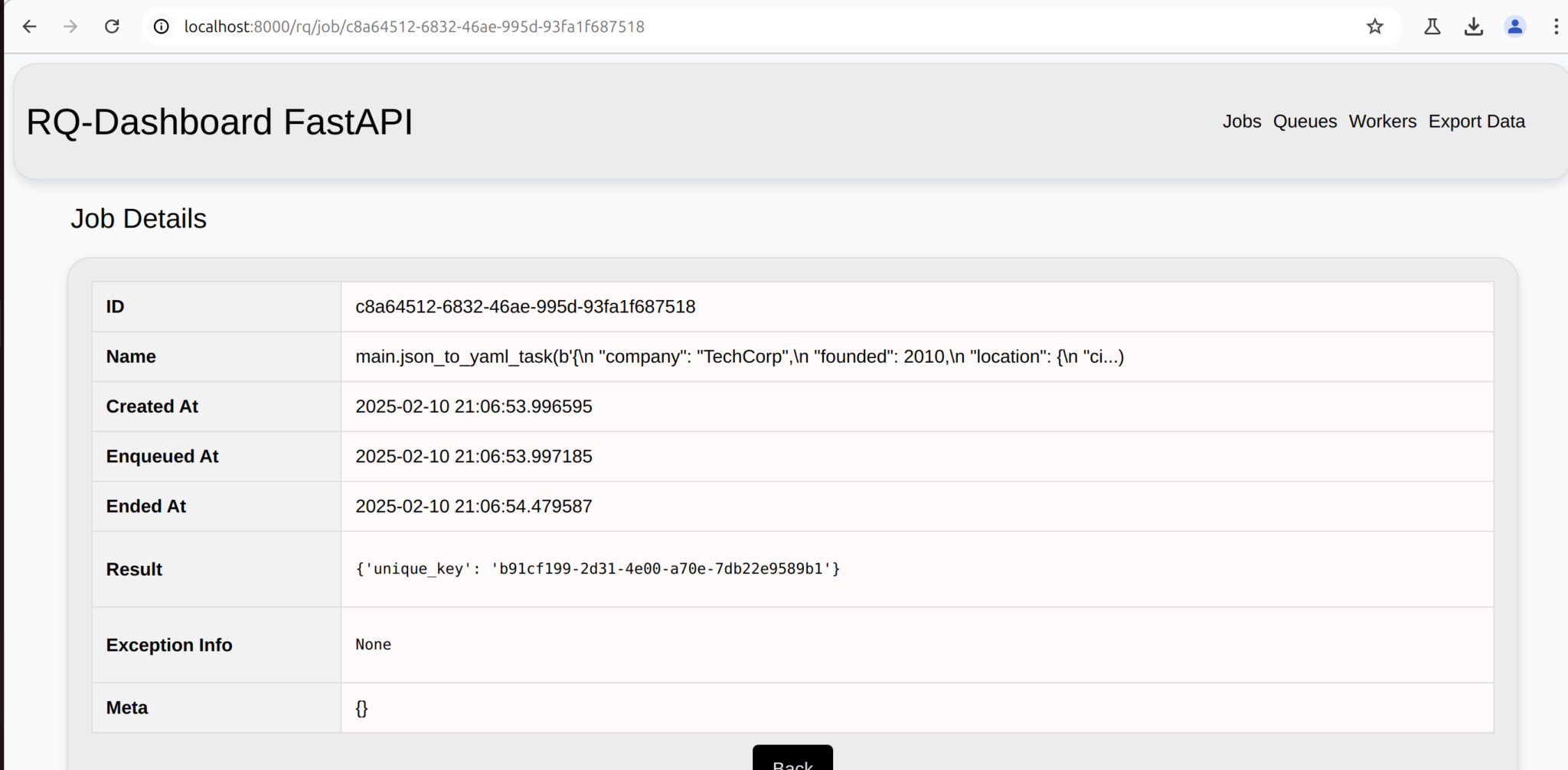Open the browser Downloads icon
The height and width of the screenshot is (770, 1568).
(x=1474, y=26)
